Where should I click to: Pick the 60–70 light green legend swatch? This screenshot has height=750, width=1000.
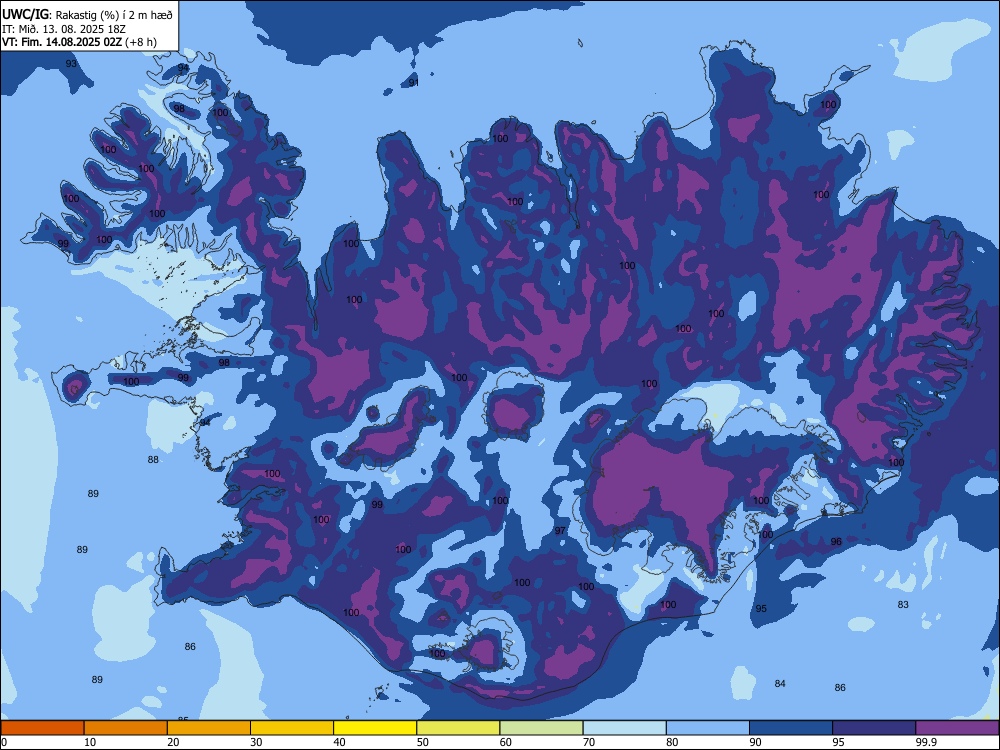click(x=541, y=728)
